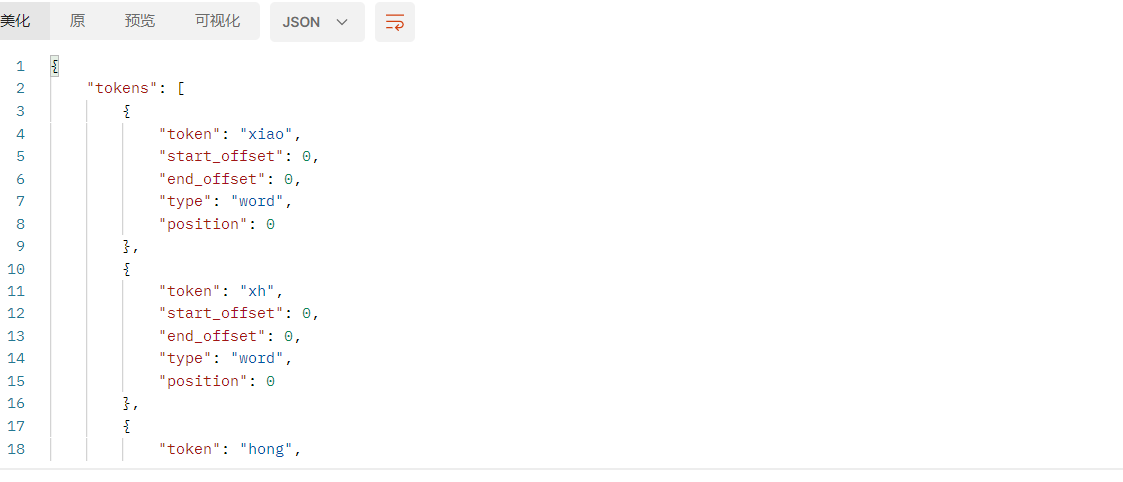Image resolution: width=1123 pixels, height=482 pixels.
Task: Toggle the line wrap icon
Action: click(x=395, y=21)
